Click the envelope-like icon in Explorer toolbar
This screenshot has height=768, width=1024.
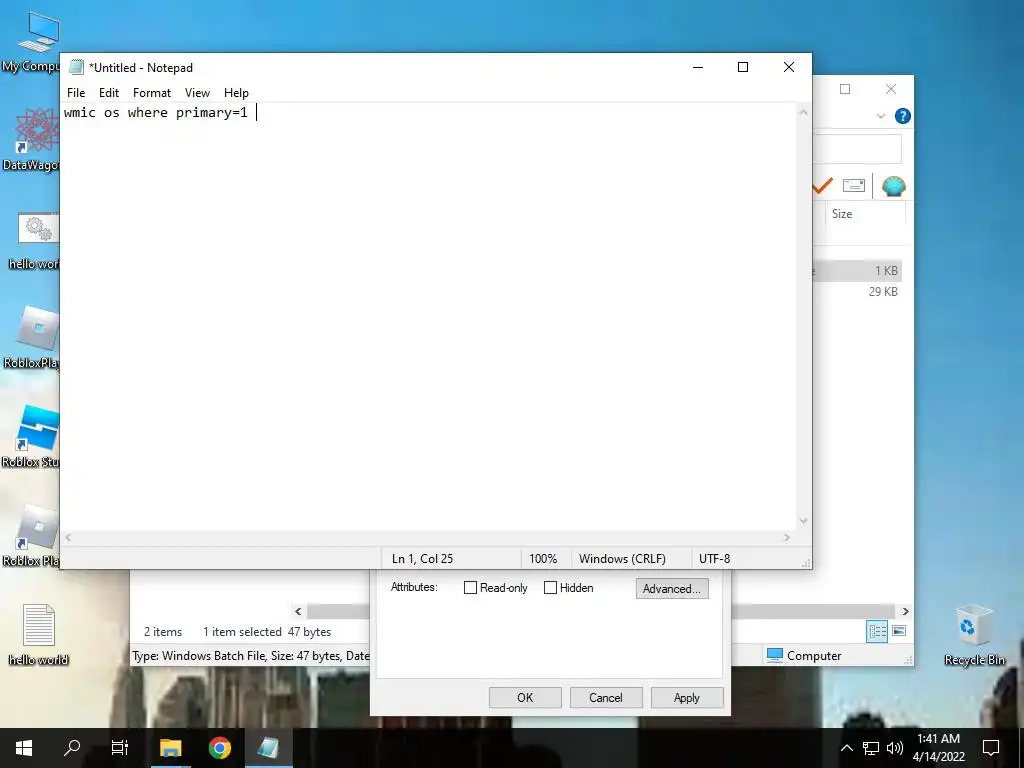[854, 186]
